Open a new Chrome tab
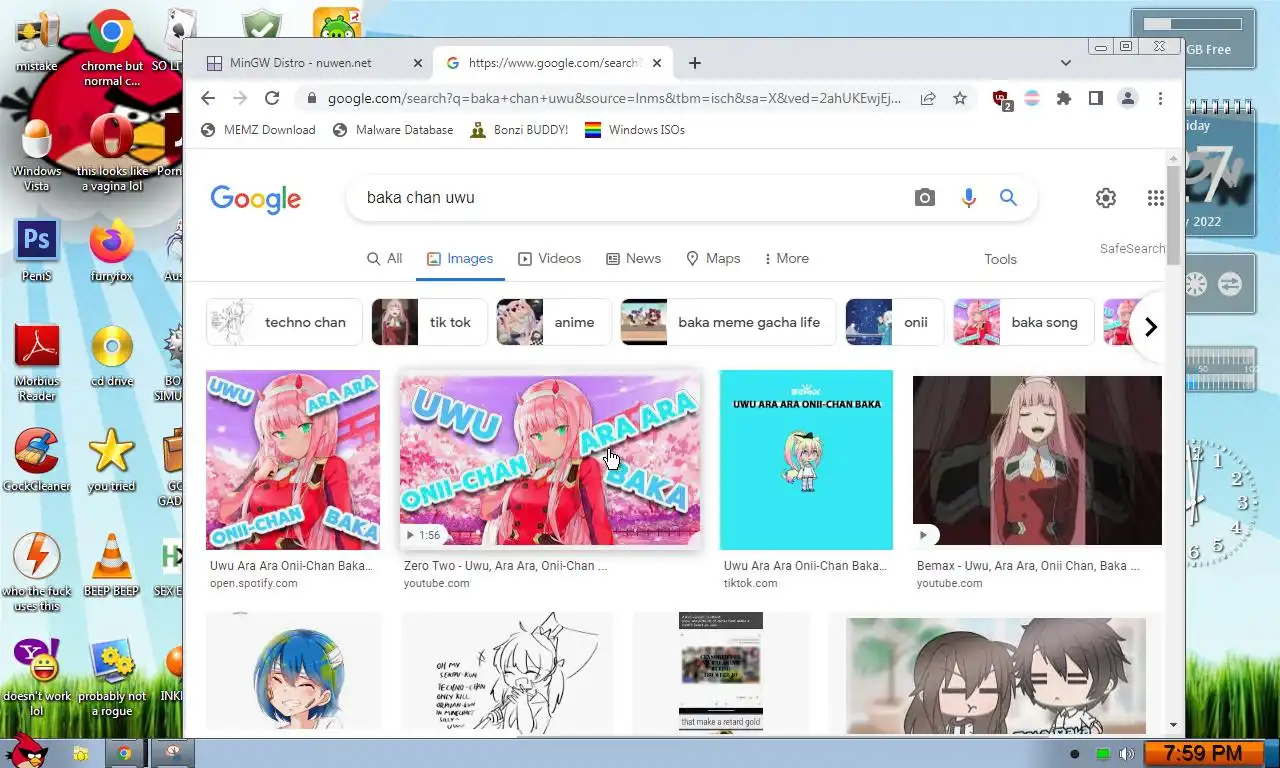 (695, 62)
